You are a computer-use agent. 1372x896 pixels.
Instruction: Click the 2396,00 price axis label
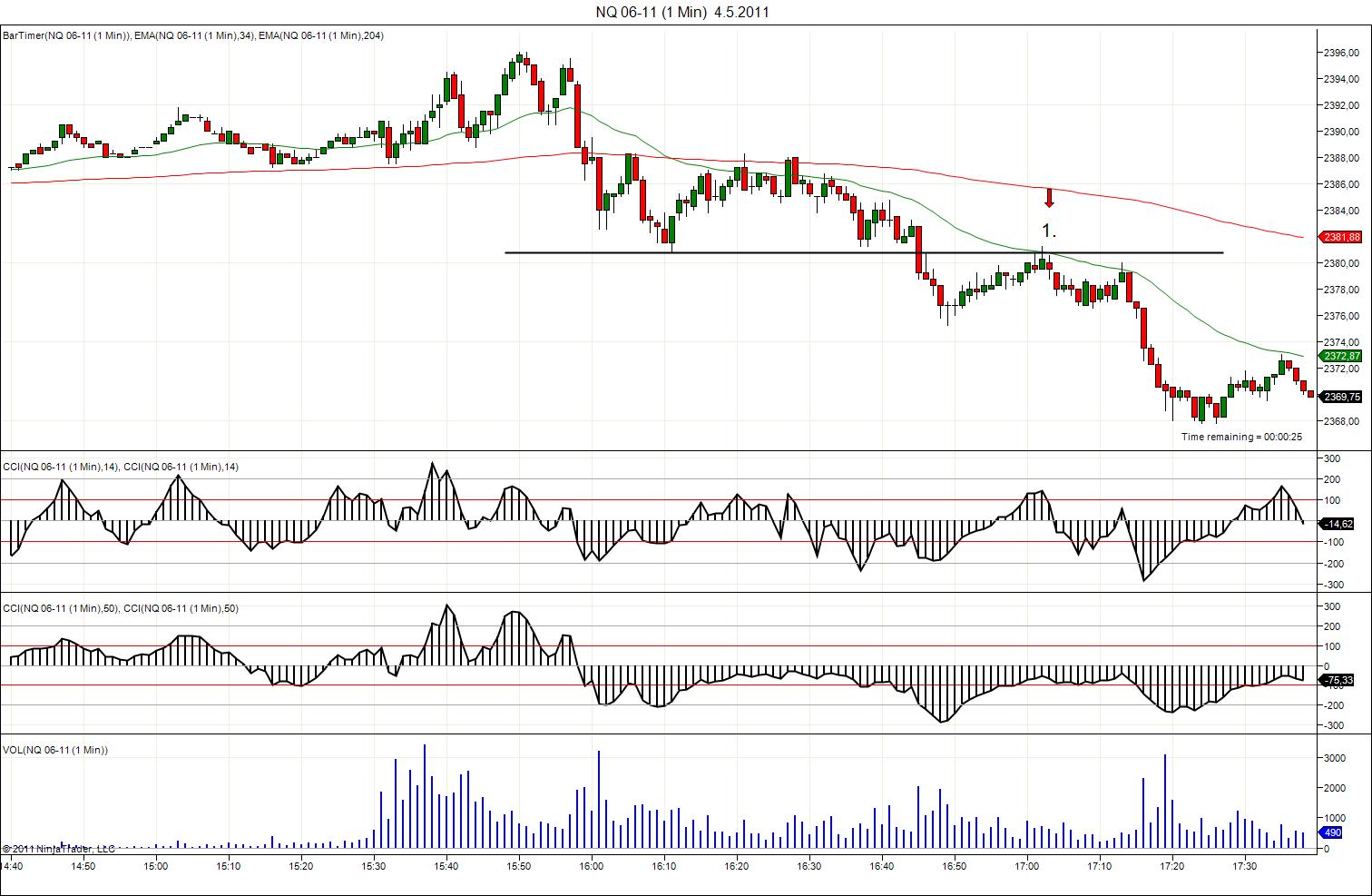(x=1342, y=53)
